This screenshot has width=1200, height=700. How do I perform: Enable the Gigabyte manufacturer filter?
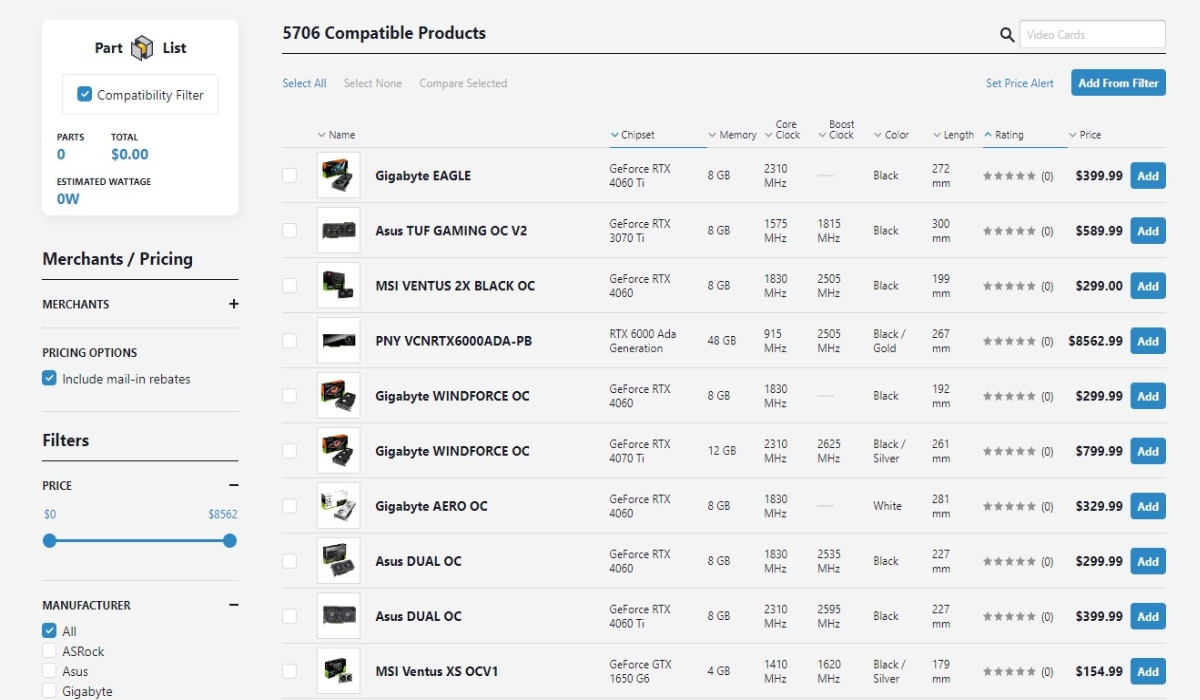point(47,690)
